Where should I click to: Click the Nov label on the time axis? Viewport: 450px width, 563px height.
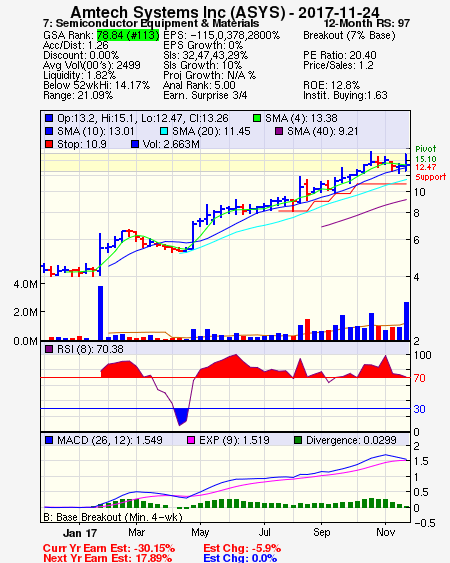[386, 532]
